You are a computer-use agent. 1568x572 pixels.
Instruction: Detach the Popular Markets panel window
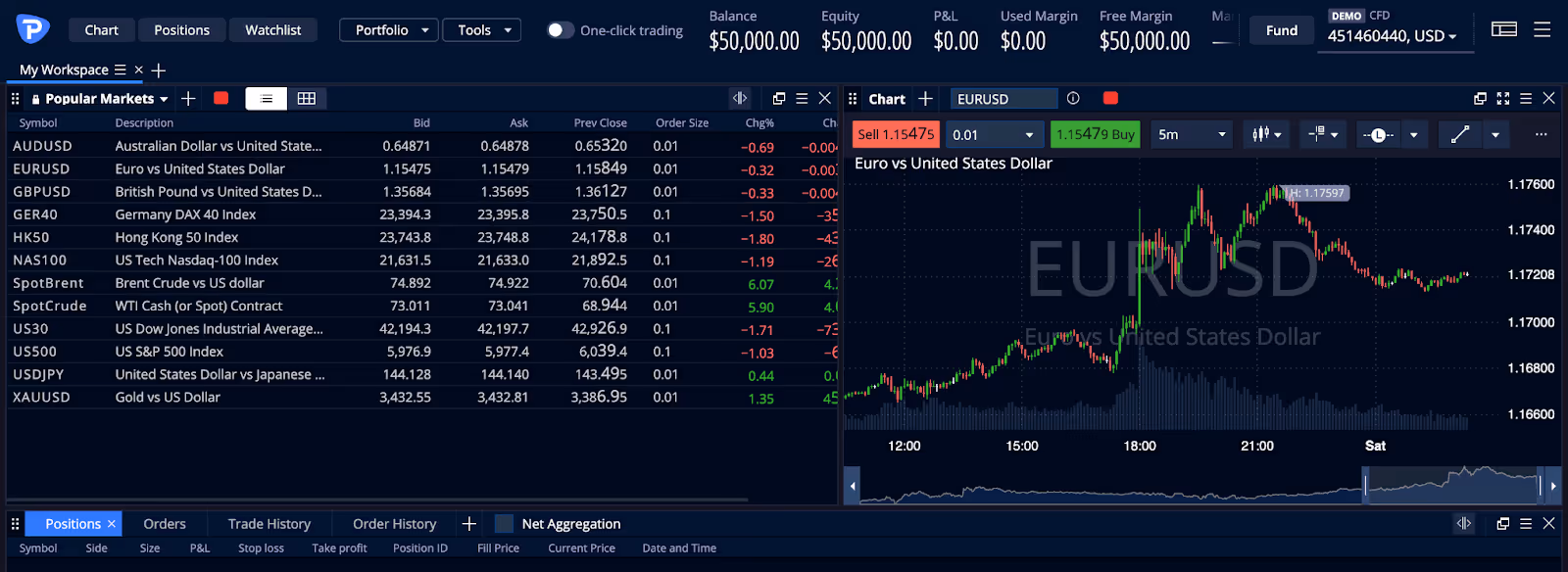(779, 98)
